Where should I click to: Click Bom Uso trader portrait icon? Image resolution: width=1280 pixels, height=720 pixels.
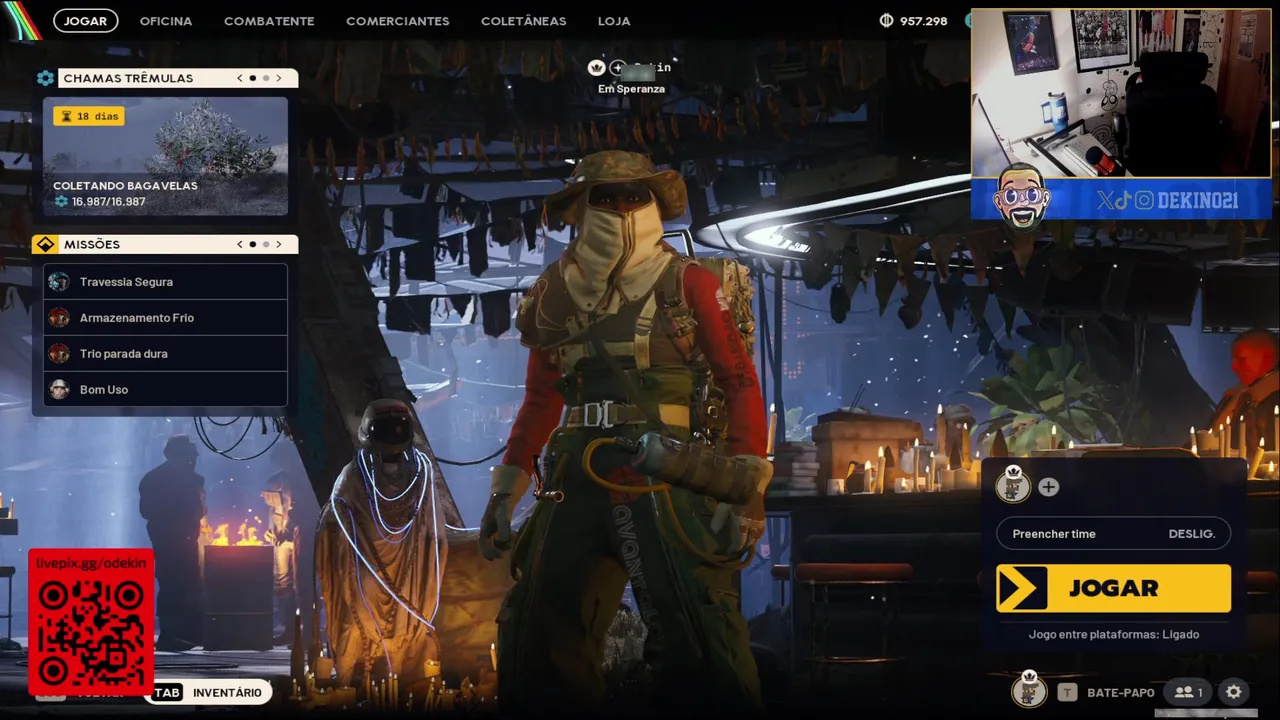point(60,390)
